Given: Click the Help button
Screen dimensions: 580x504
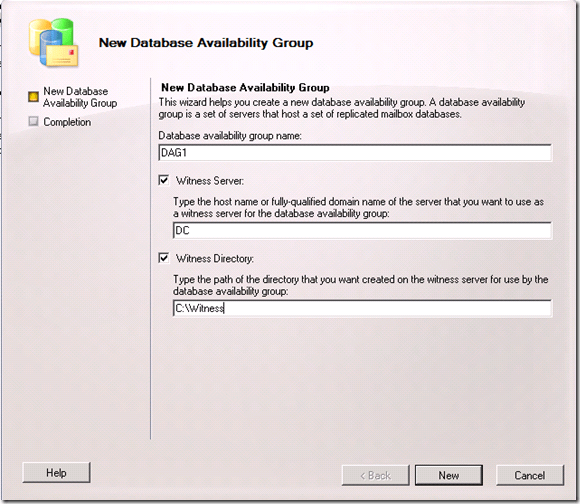Looking at the screenshot, I should (x=56, y=473).
